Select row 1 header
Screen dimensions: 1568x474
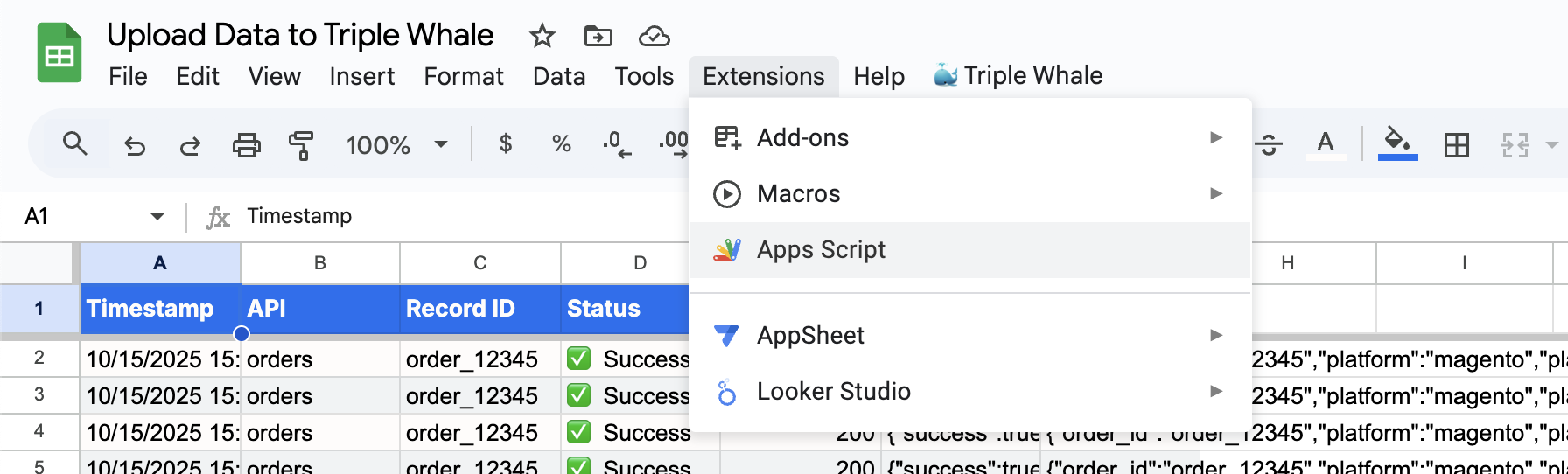pos(39,309)
